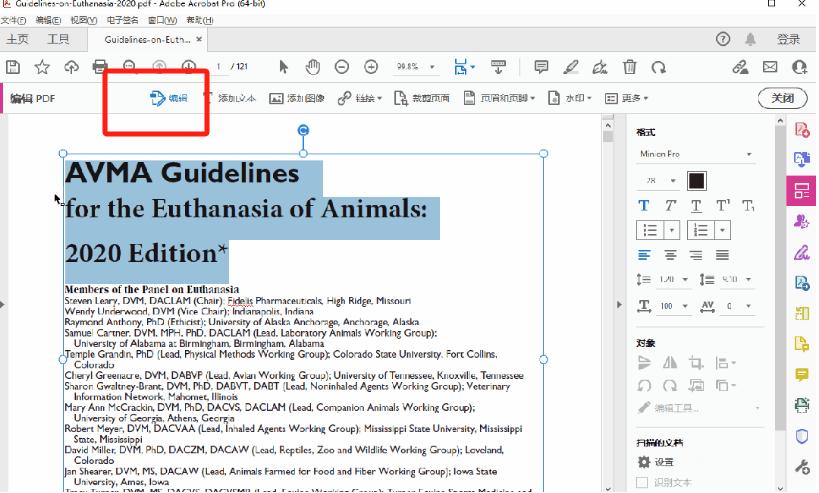Click 添加文本 add text button
This screenshot has height=493, width=819.
[x=229, y=98]
